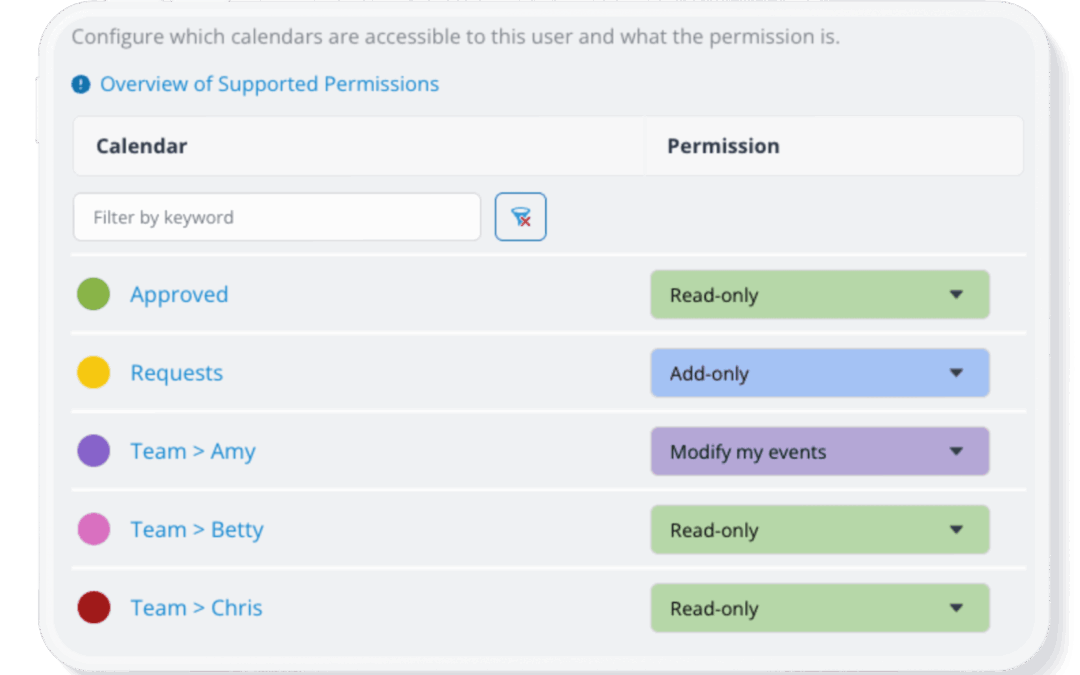Select the Team > Amy calendar link
The height and width of the screenshot is (675, 1080).
[193, 450]
